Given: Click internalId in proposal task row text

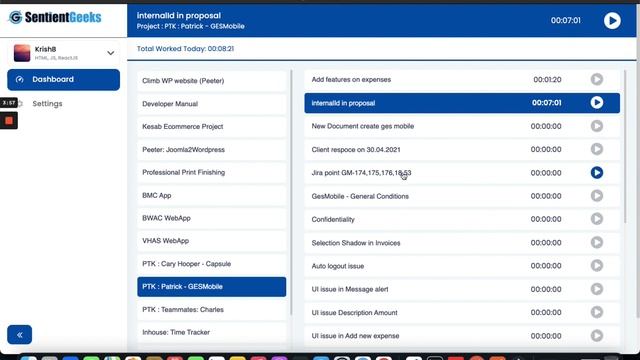Looking at the screenshot, I should [343, 103].
